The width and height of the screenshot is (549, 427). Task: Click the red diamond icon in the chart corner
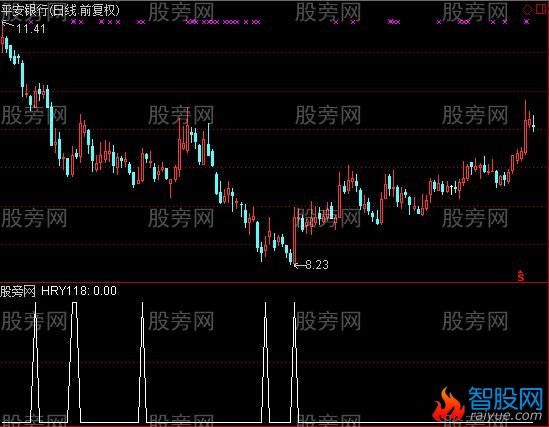(527, 9)
